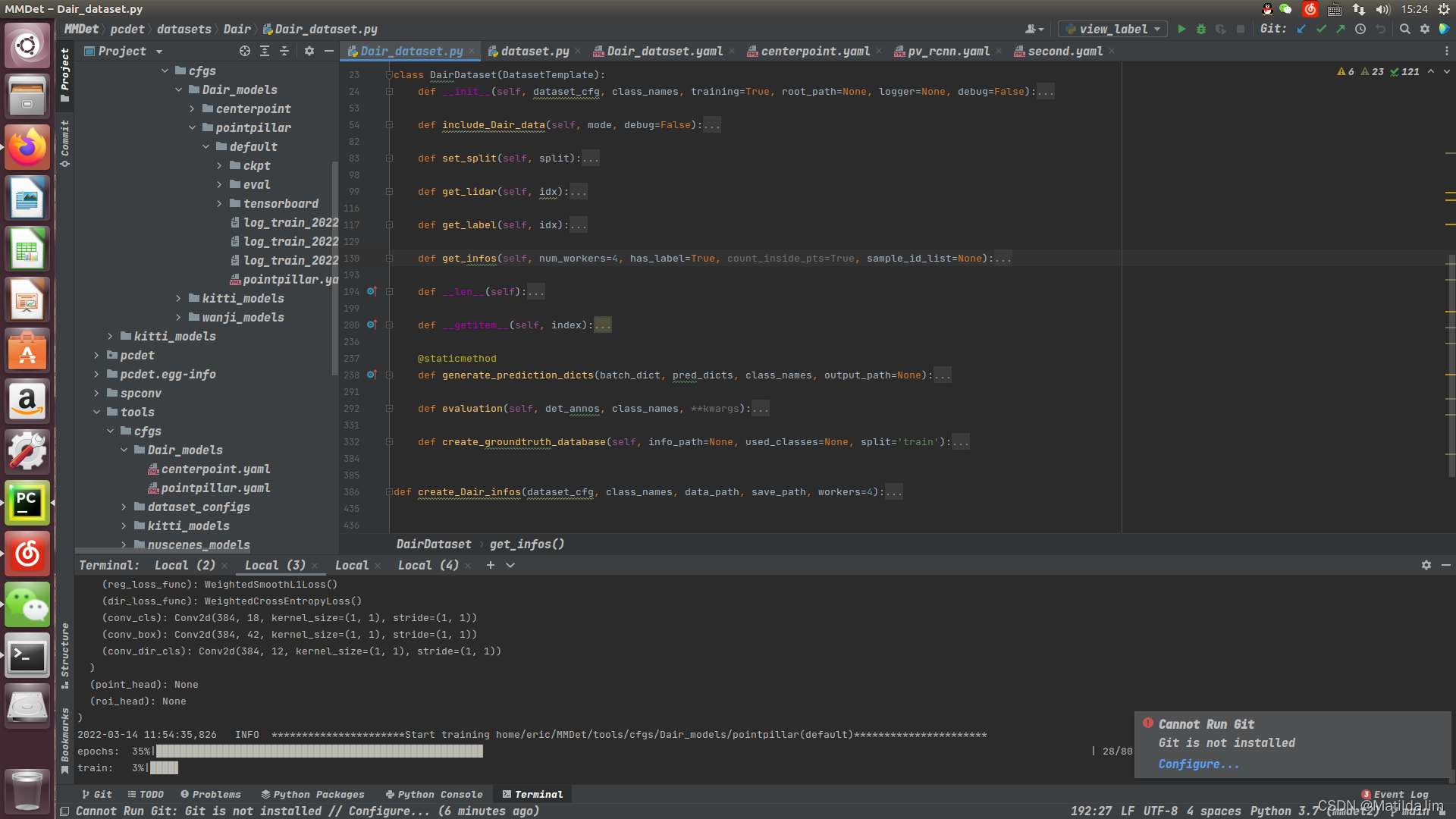Hide the Project tool window
The height and width of the screenshot is (819, 1456).
point(329,51)
